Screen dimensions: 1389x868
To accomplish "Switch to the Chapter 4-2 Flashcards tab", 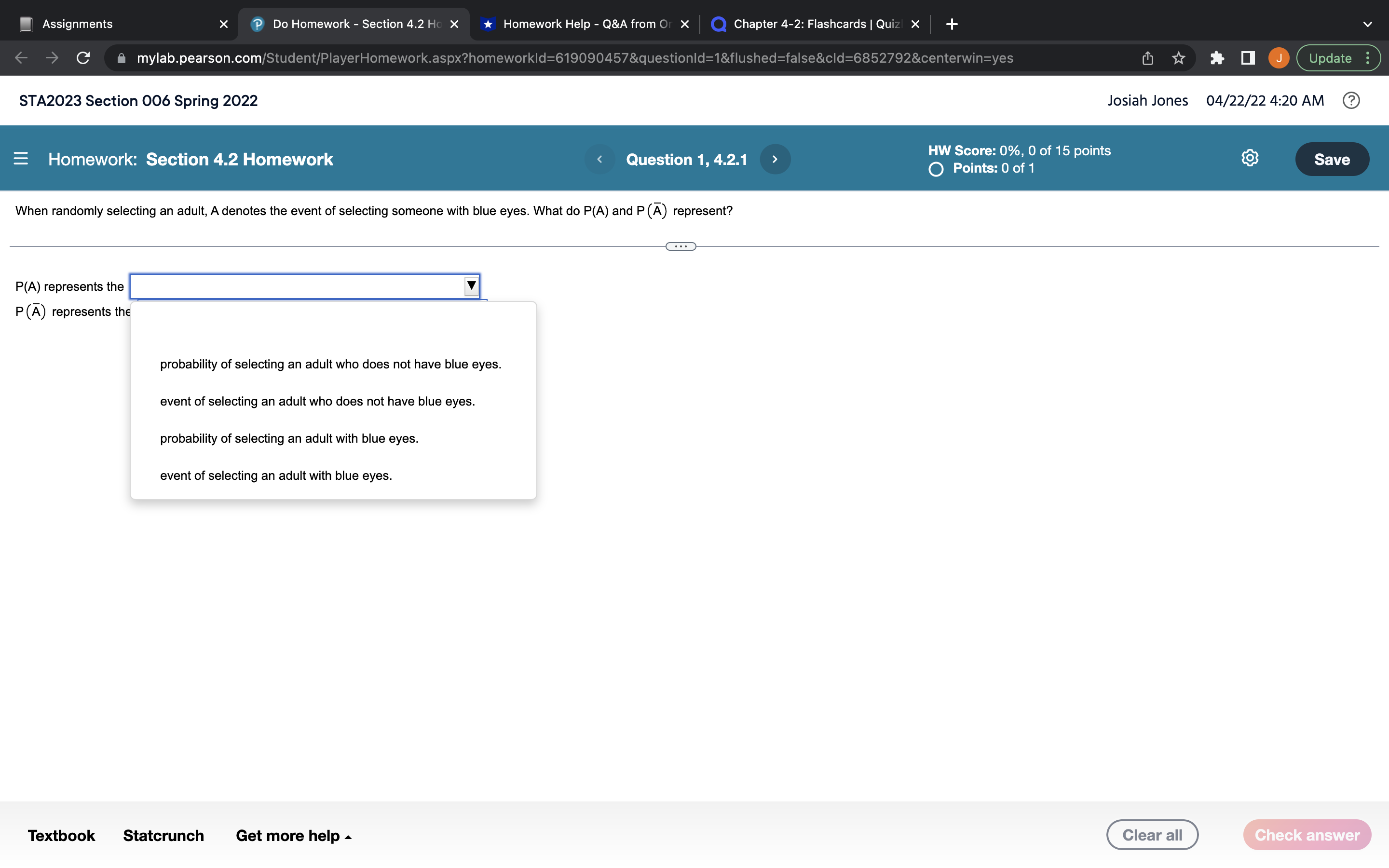I will click(x=803, y=24).
